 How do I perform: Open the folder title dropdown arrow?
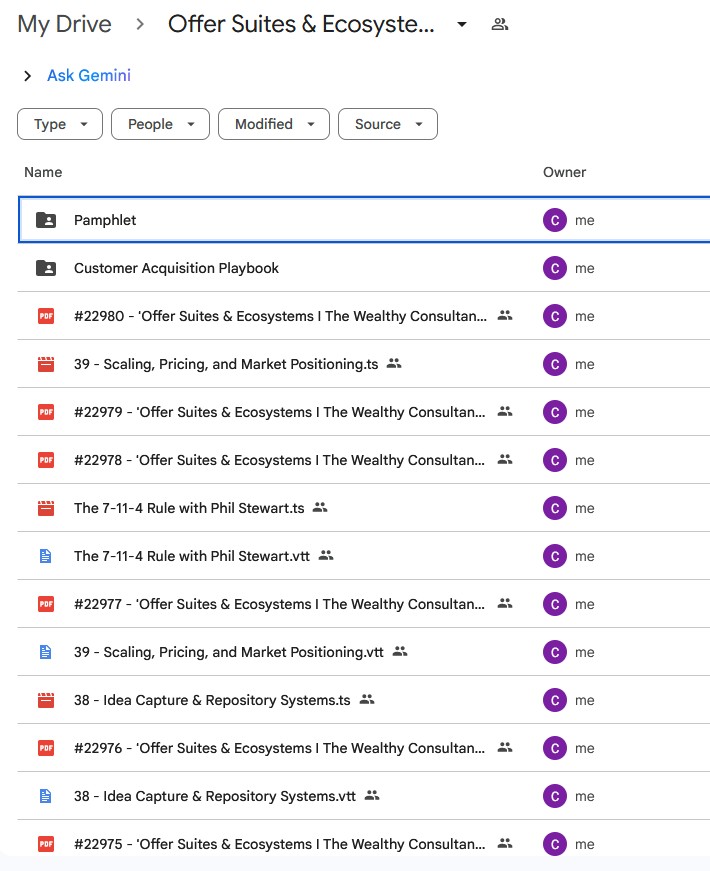coord(462,25)
